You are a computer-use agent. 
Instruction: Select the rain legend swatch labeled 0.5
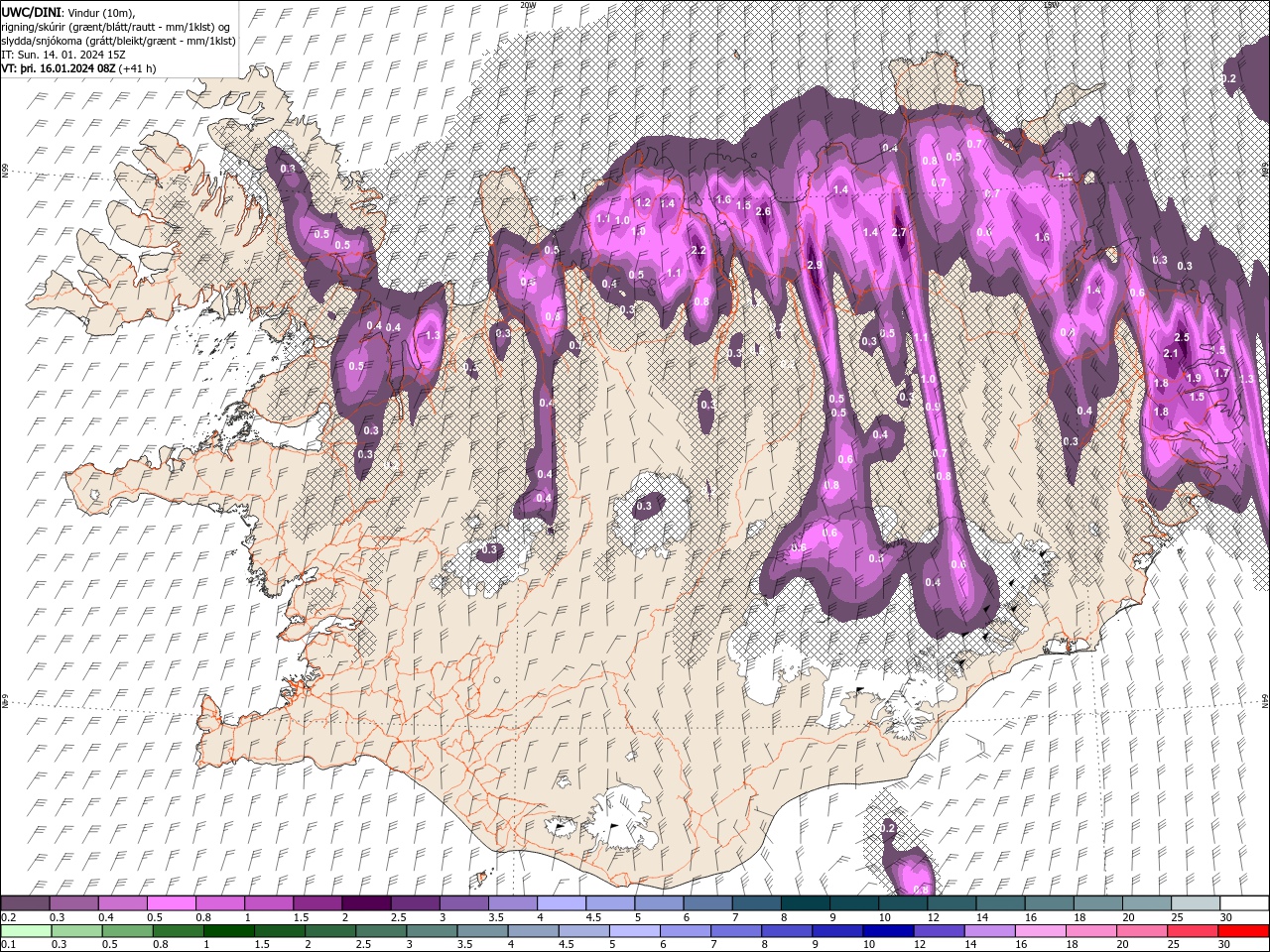coord(127,930)
